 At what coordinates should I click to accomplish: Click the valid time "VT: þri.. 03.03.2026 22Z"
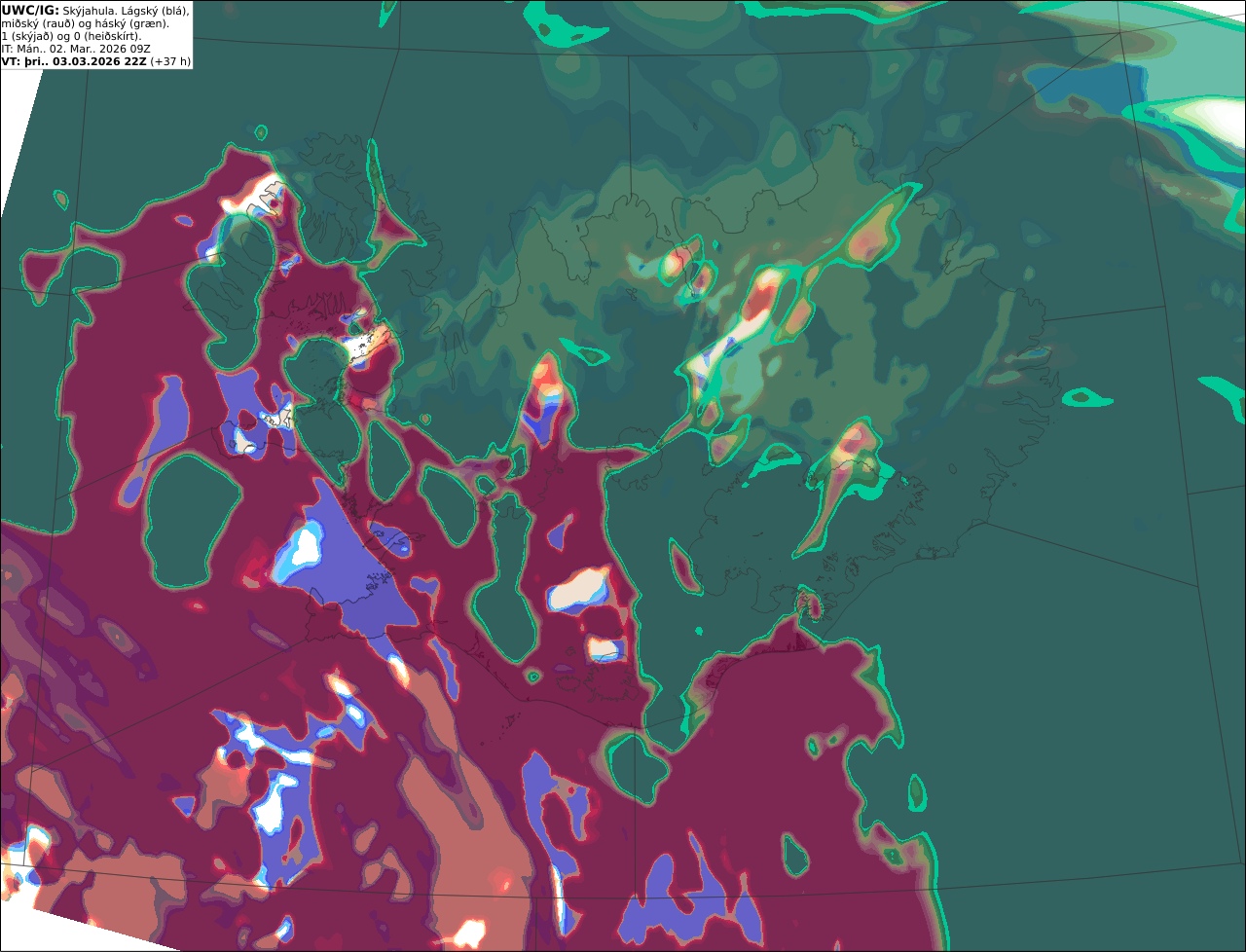[74, 61]
